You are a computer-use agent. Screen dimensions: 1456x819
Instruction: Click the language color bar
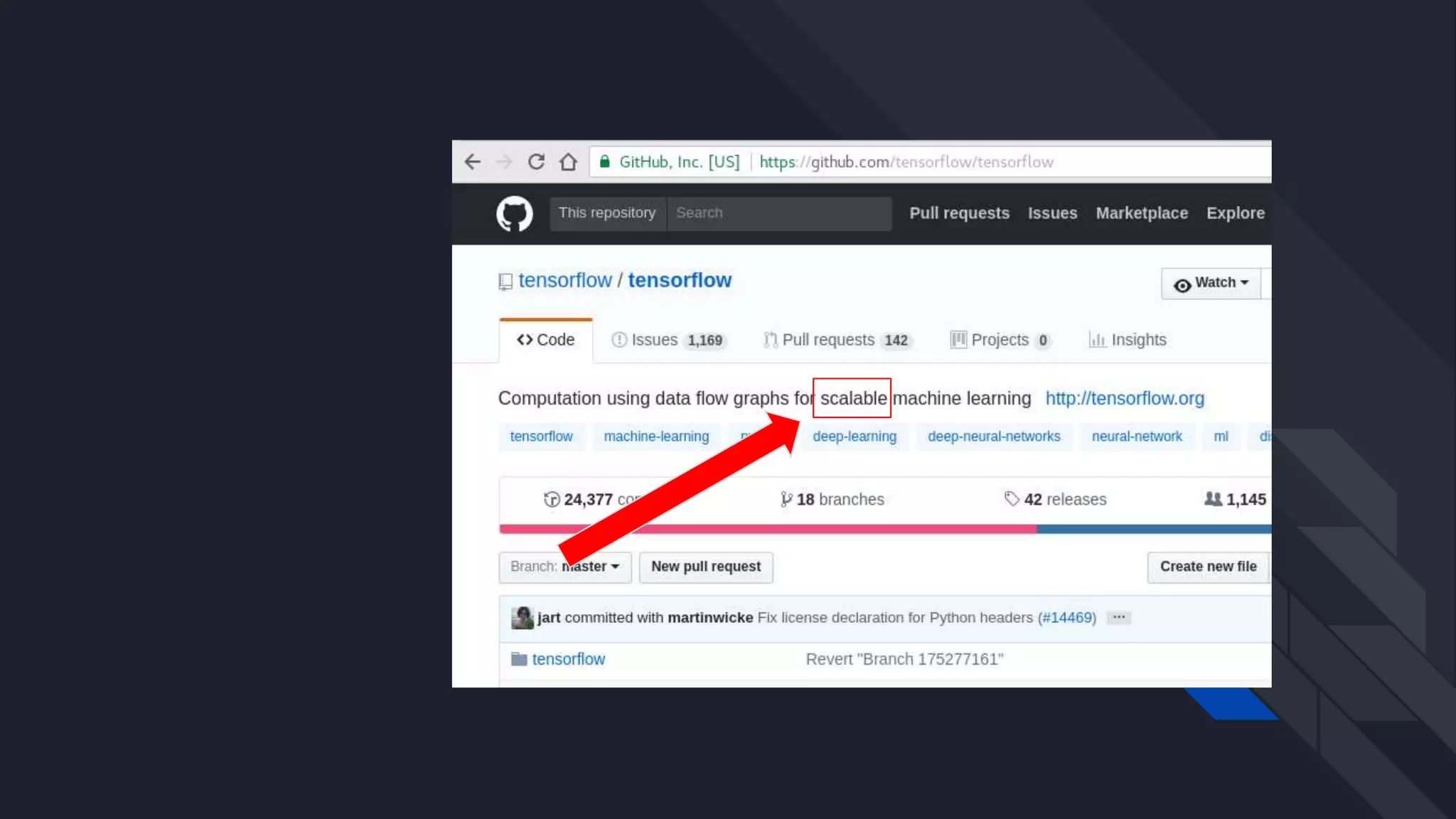point(853,529)
